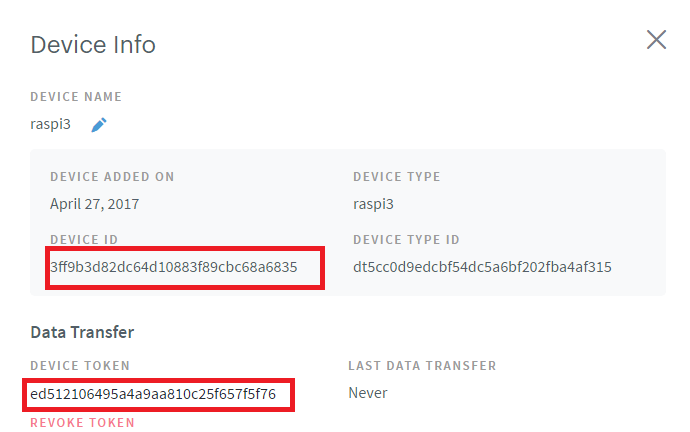
Task: Click the device type ID value starting with dt5cc
Action: 482,267
